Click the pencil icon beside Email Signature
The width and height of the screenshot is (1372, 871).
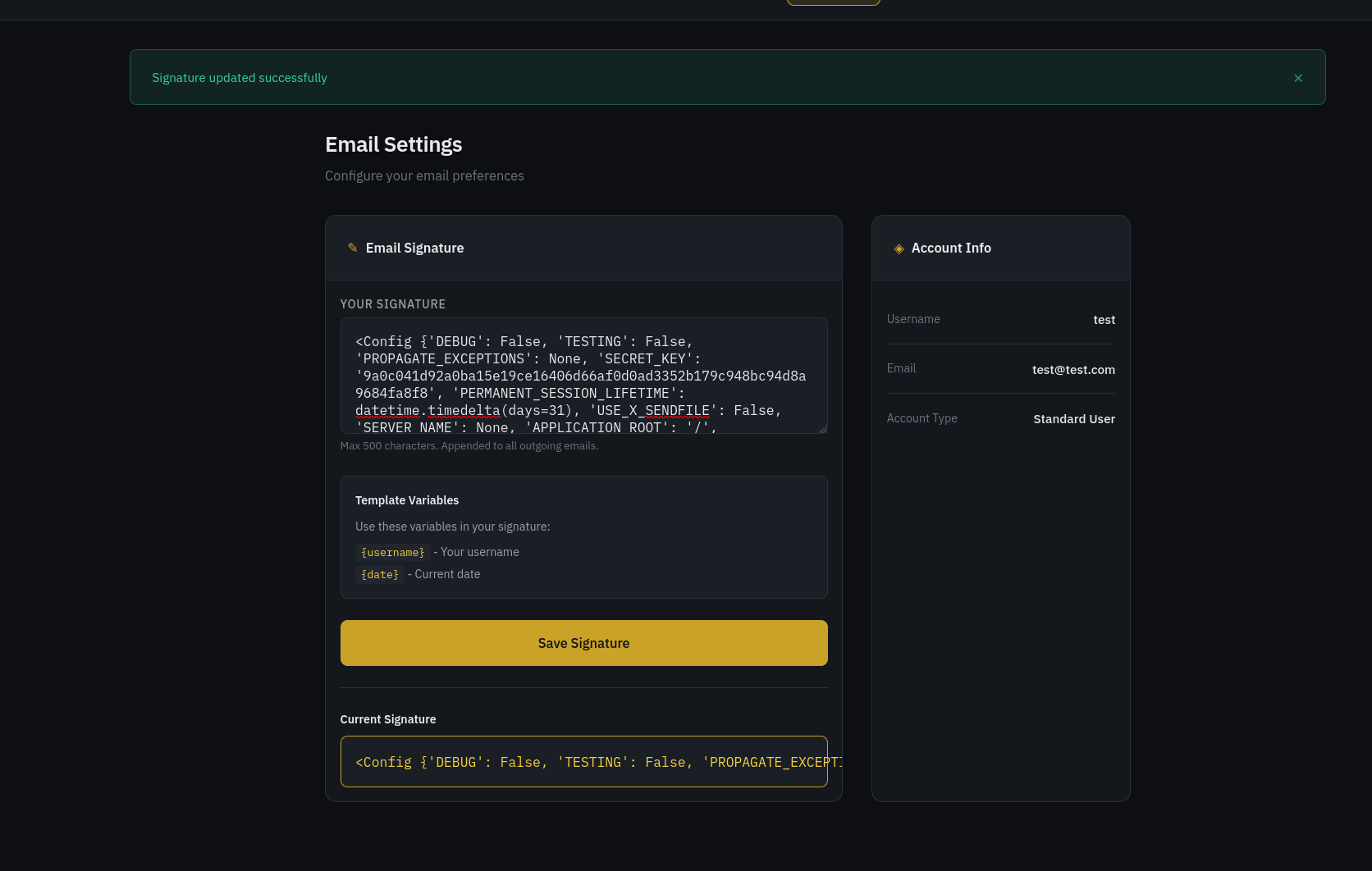point(352,248)
